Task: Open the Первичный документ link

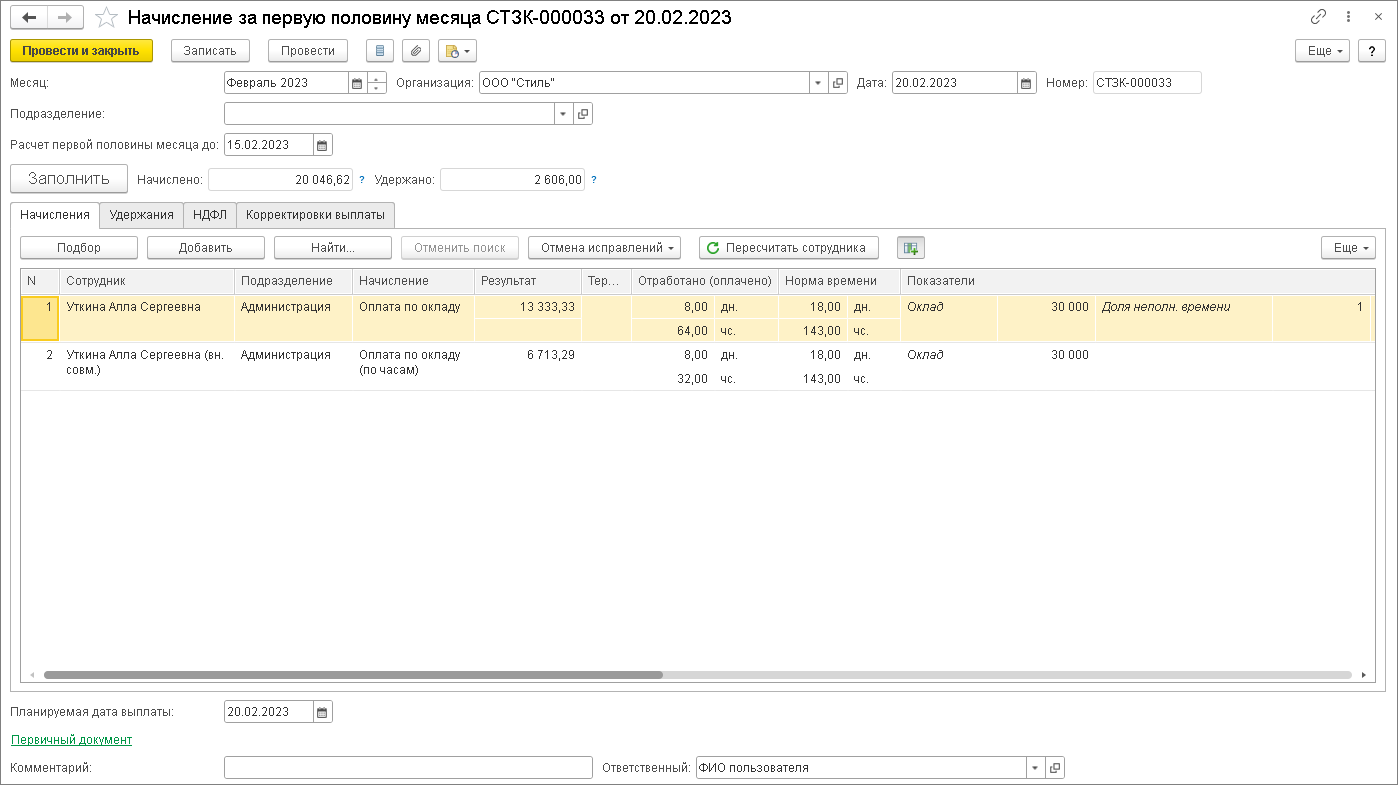Action: click(x=71, y=740)
